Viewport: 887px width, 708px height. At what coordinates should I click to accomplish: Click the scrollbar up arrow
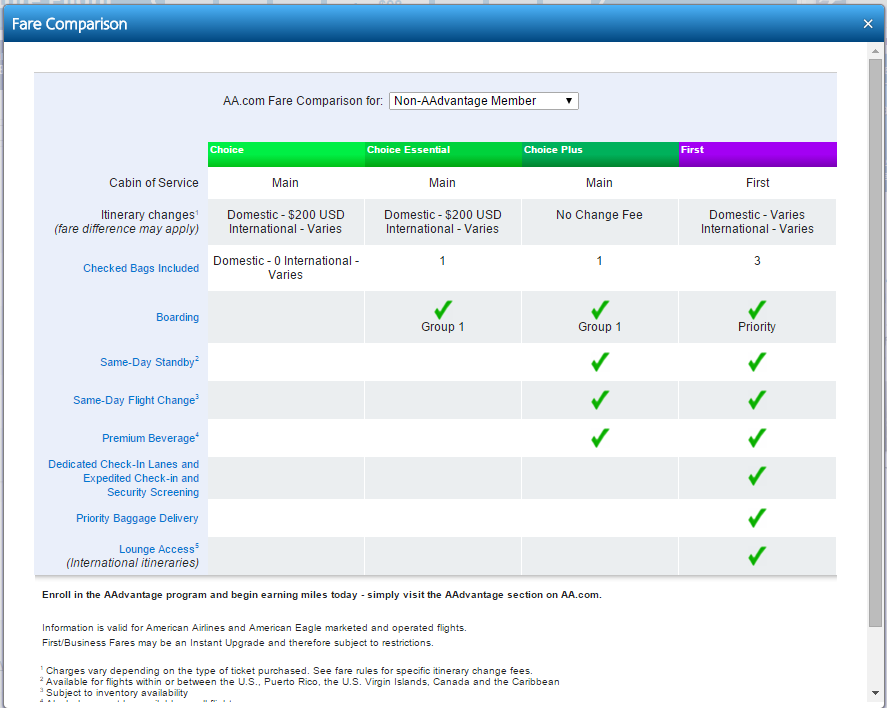(875, 51)
